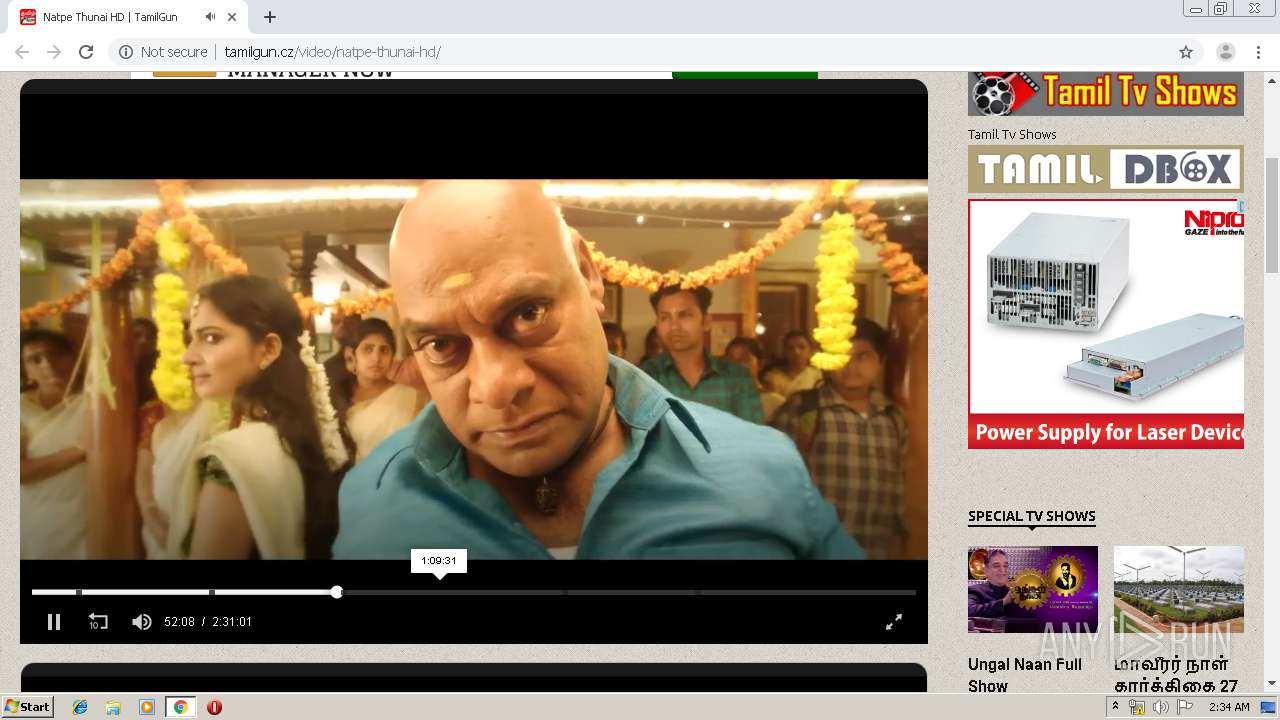Click the Tamil Tv Shows text link
This screenshot has width=1280, height=720.
click(x=1012, y=134)
